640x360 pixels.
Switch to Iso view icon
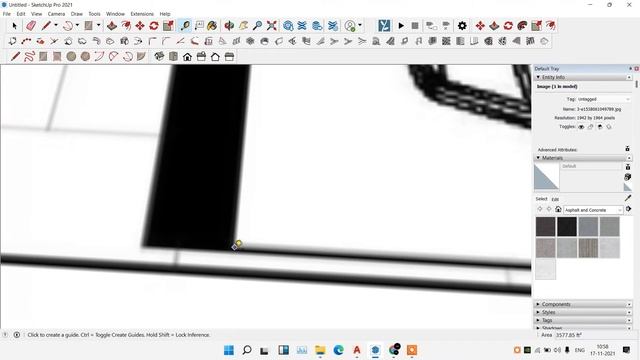pos(159,57)
